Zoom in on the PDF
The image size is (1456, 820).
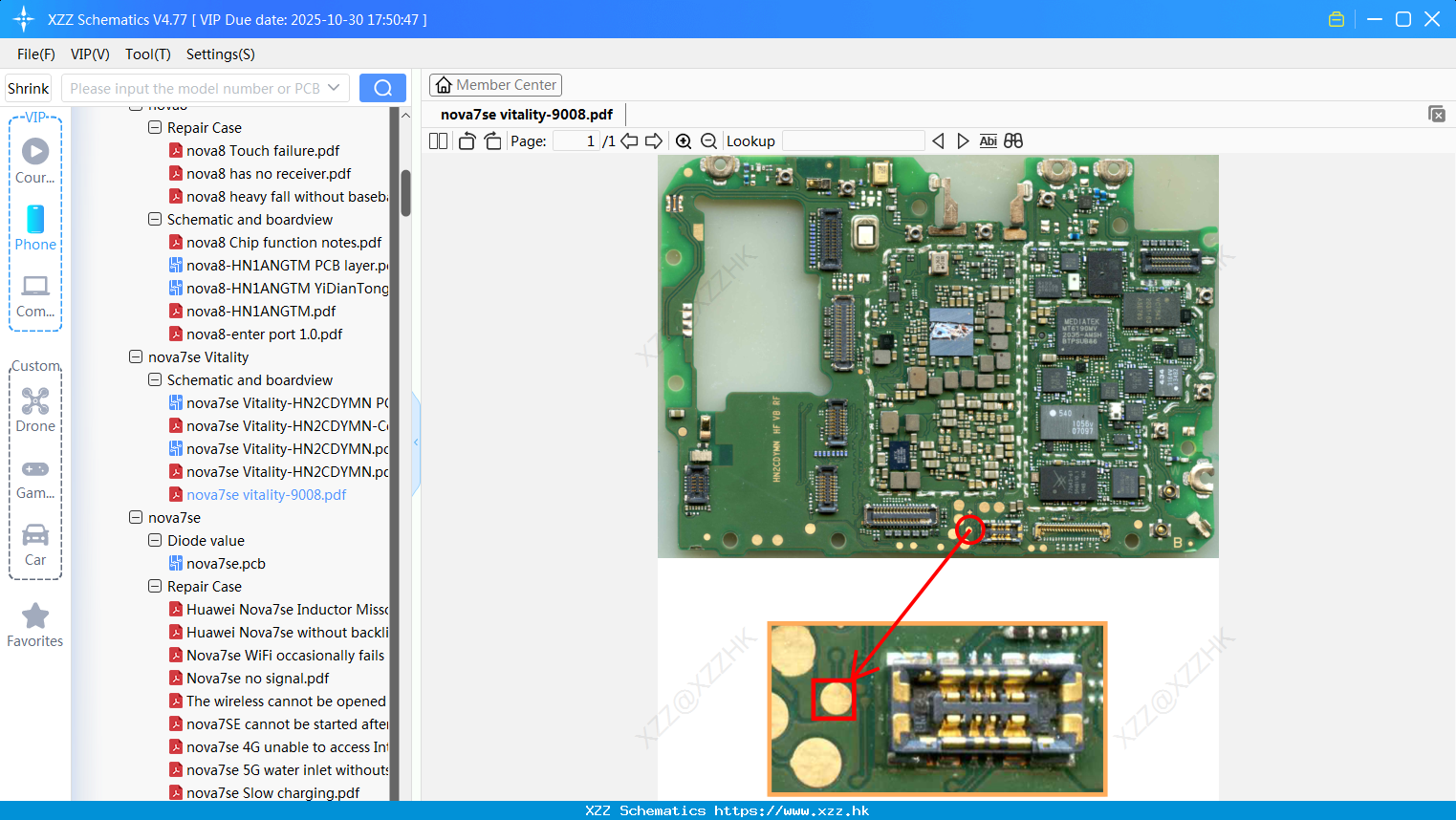click(684, 141)
